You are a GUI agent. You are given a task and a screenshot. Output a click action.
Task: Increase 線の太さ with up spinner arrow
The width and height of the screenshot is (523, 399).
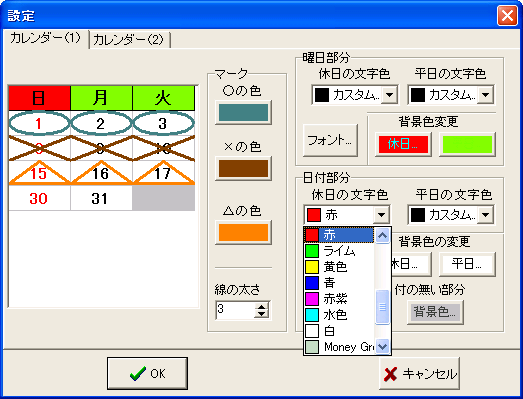pos(262,307)
